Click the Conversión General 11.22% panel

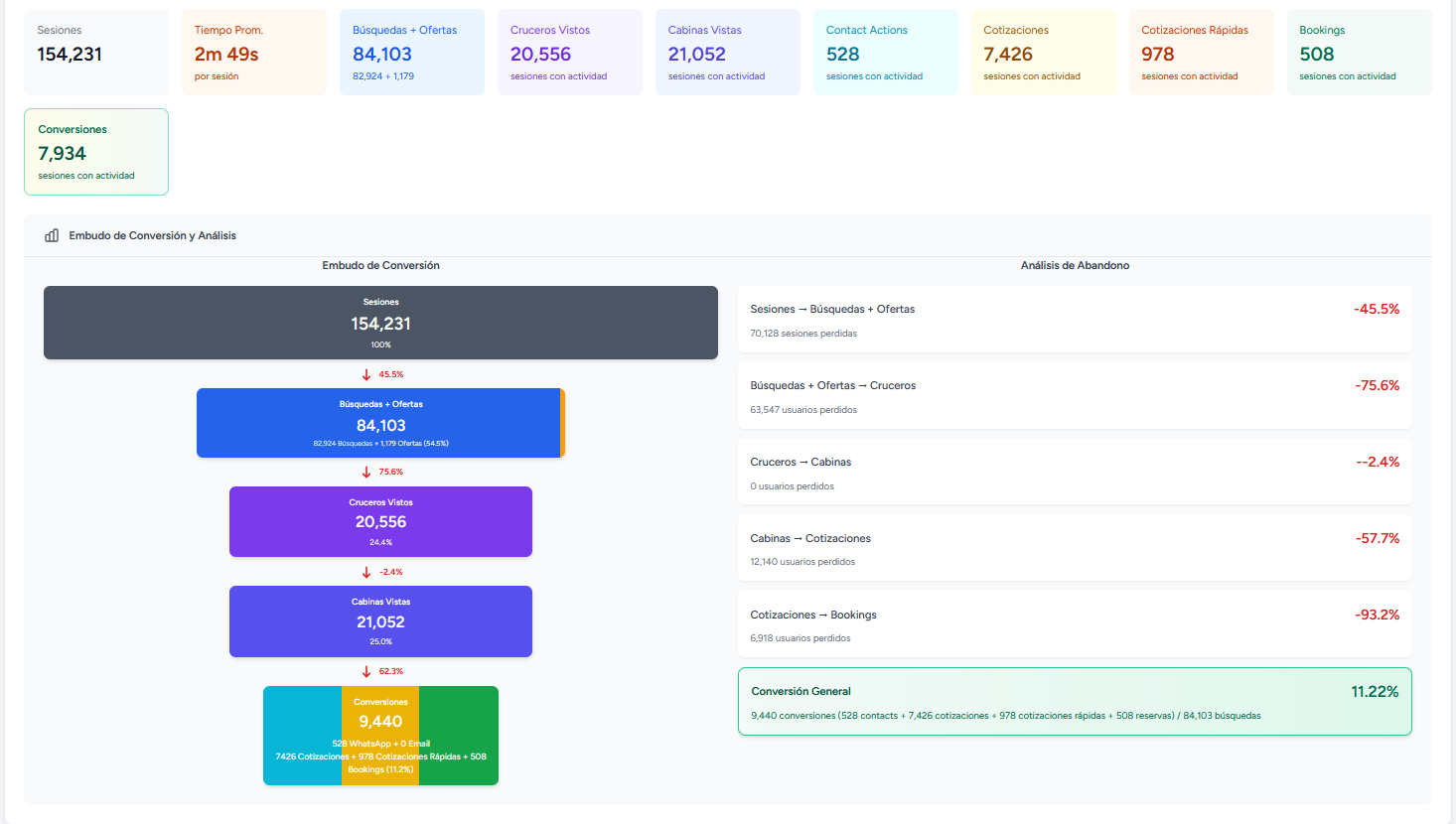1075,702
